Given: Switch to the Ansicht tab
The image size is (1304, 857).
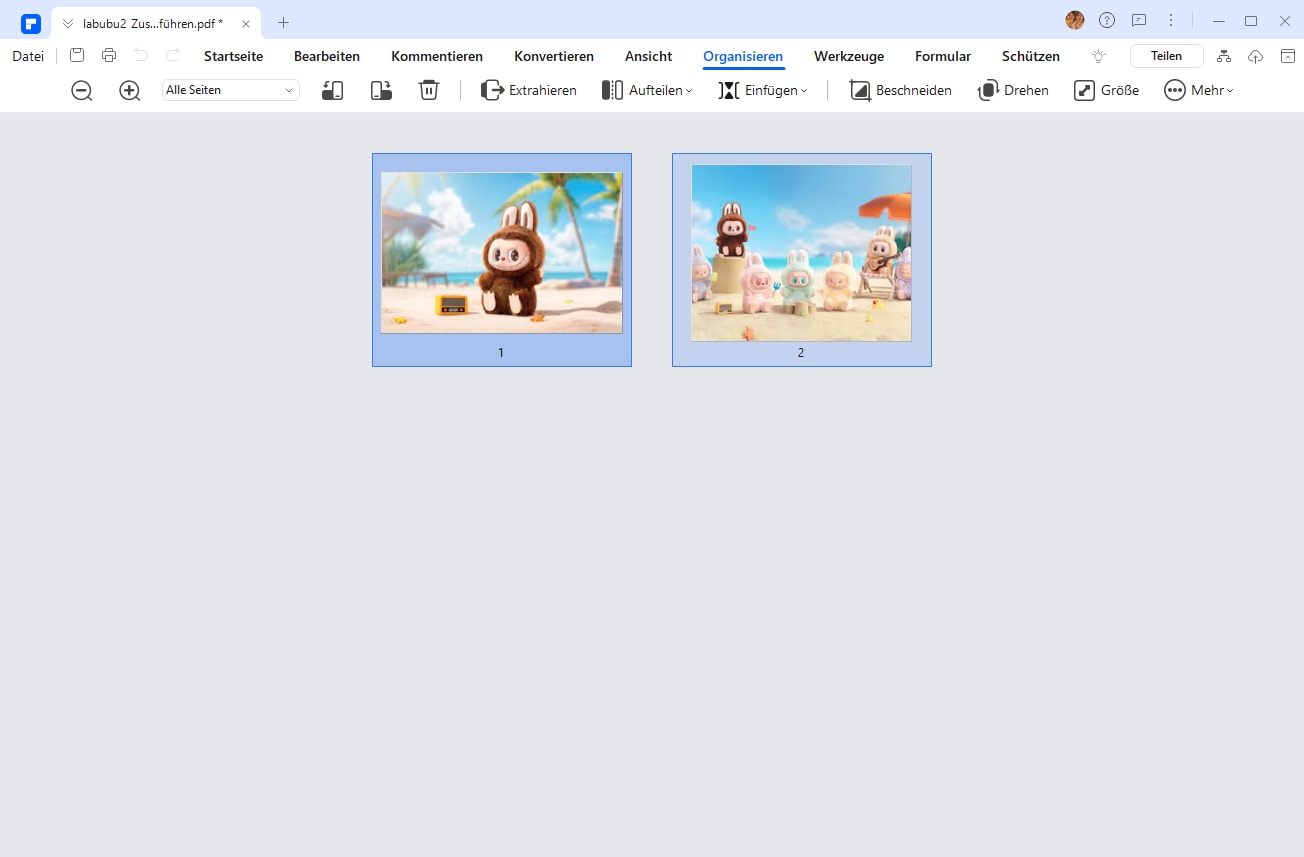Looking at the screenshot, I should pos(649,57).
